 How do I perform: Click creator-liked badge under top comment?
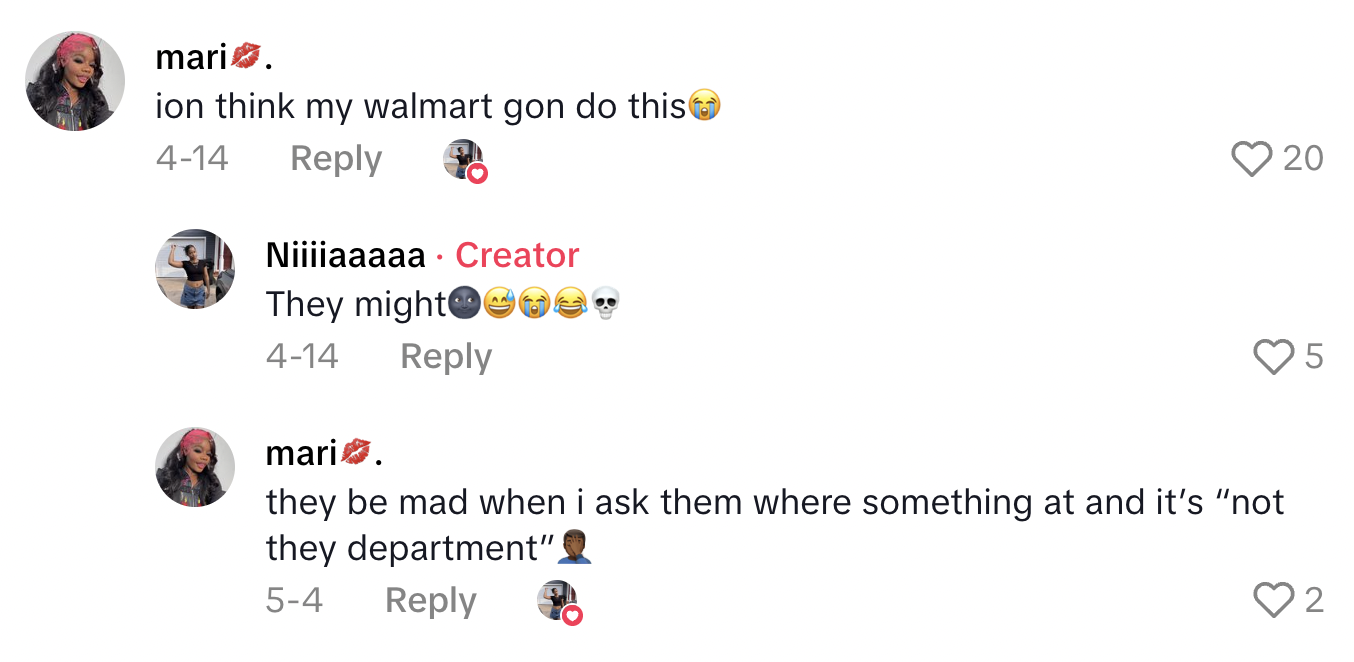pyautogui.click(x=465, y=160)
